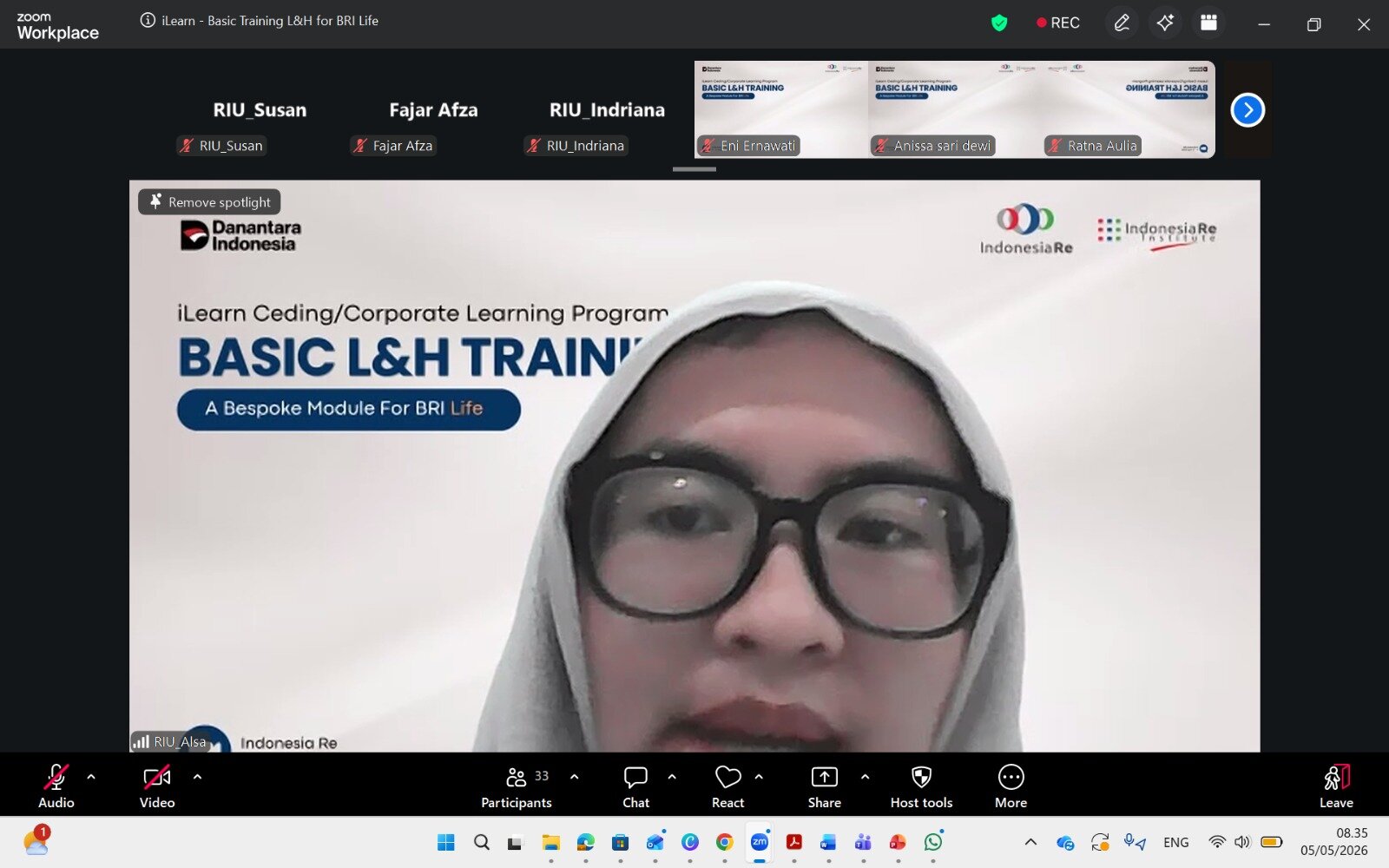Open Microsoft Store from taskbar
This screenshot has width=1389, height=868.
coord(620,842)
